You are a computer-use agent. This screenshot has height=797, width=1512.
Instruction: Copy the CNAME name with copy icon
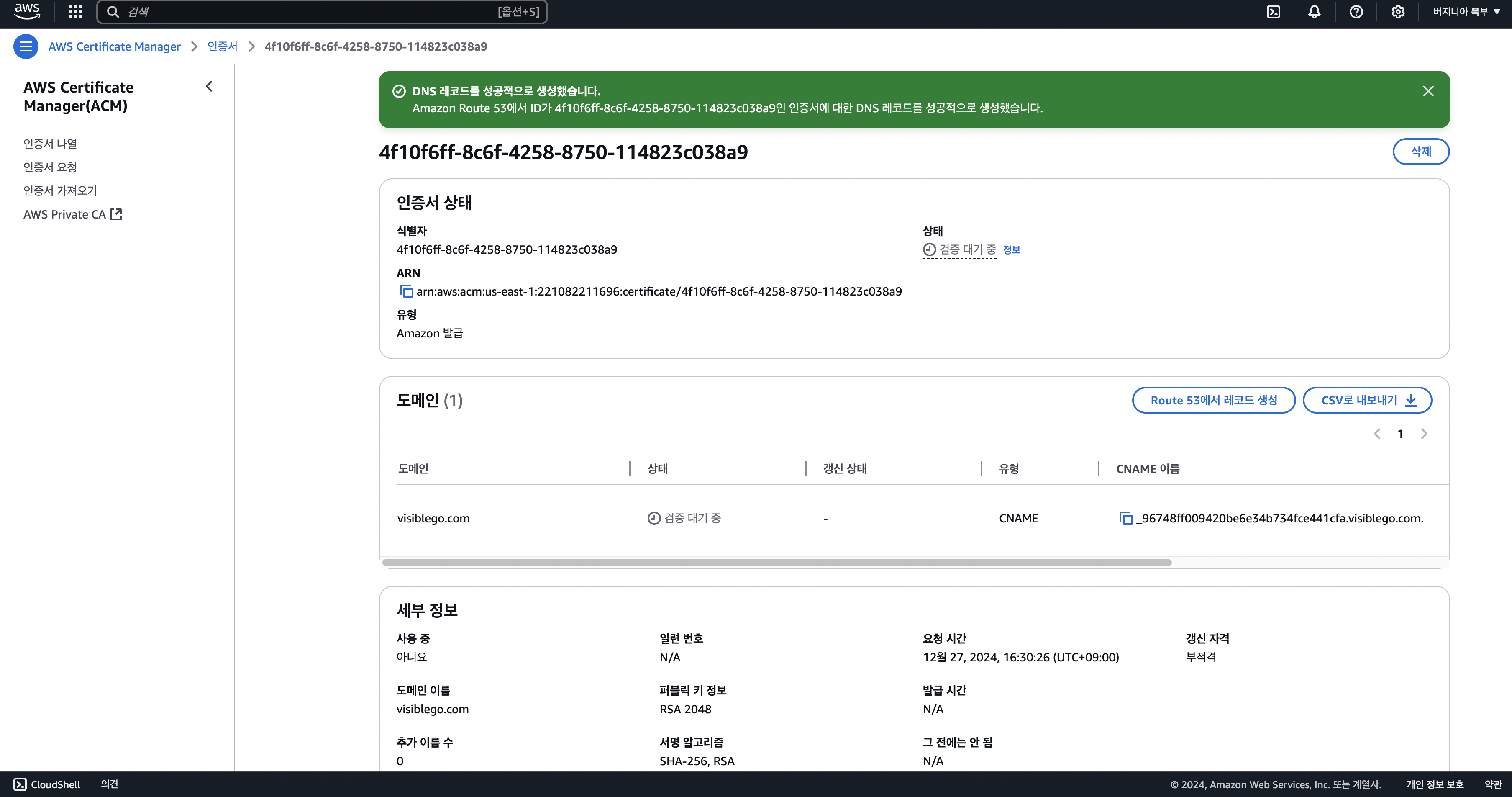(x=1125, y=518)
